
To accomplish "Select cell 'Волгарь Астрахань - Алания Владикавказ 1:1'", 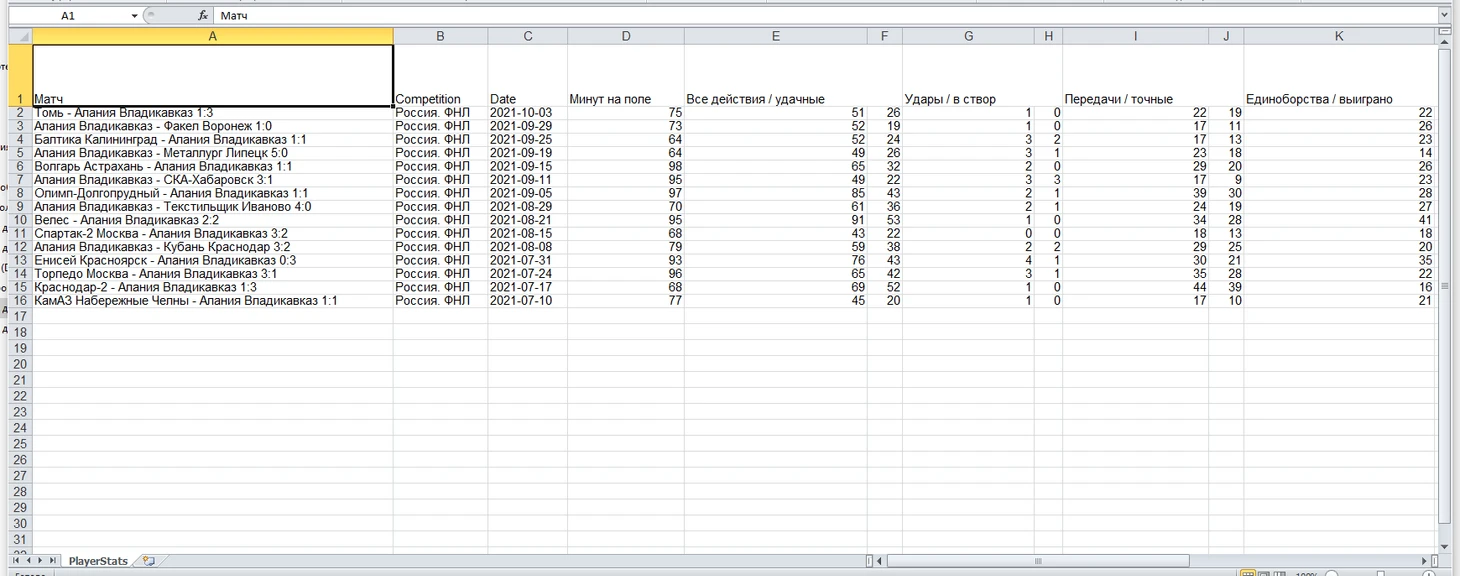I will point(212,166).
